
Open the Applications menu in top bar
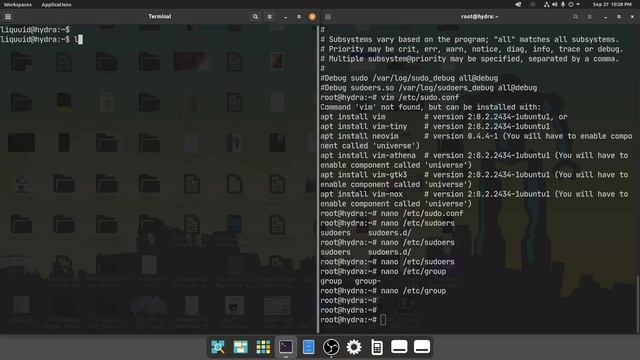pyautogui.click(x=56, y=4)
